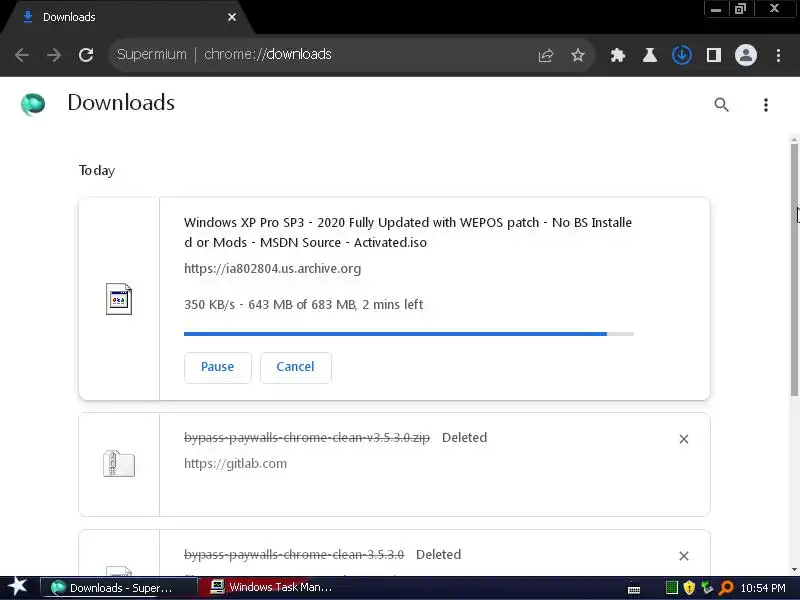
Task: Pause the Windows XP ISO download
Action: click(x=218, y=367)
